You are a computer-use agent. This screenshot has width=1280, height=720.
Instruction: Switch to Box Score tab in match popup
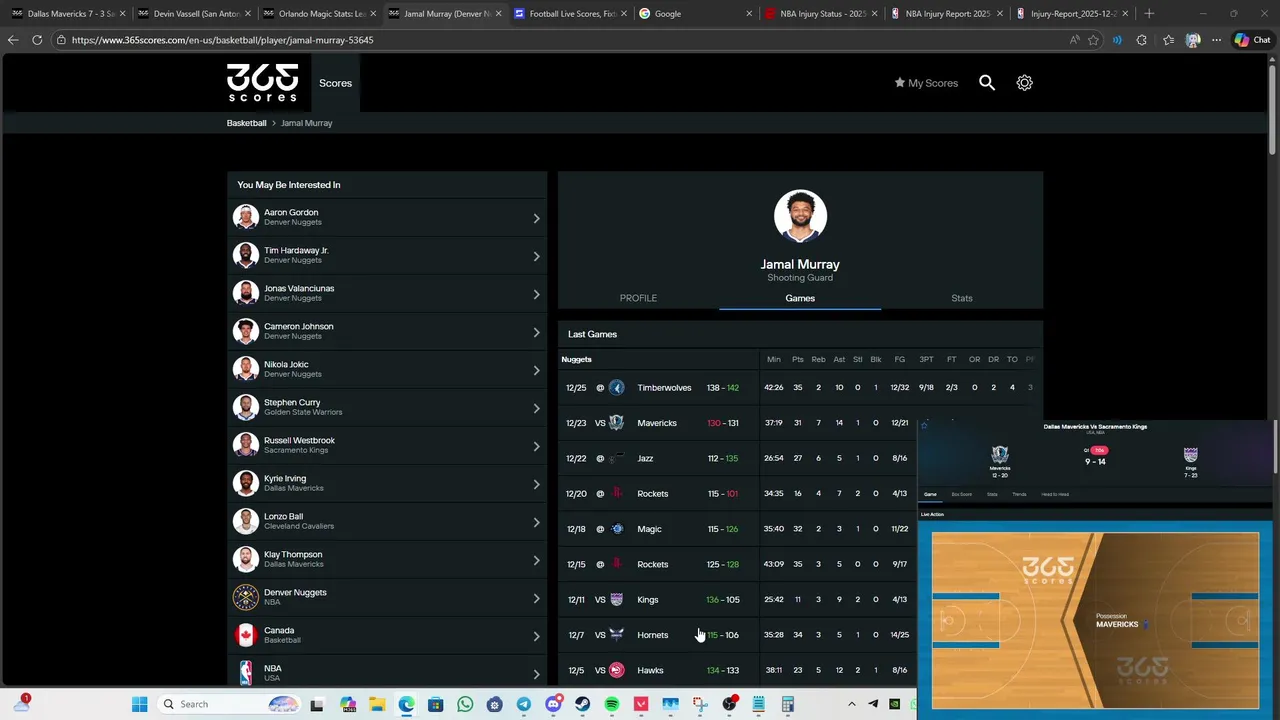click(961, 494)
